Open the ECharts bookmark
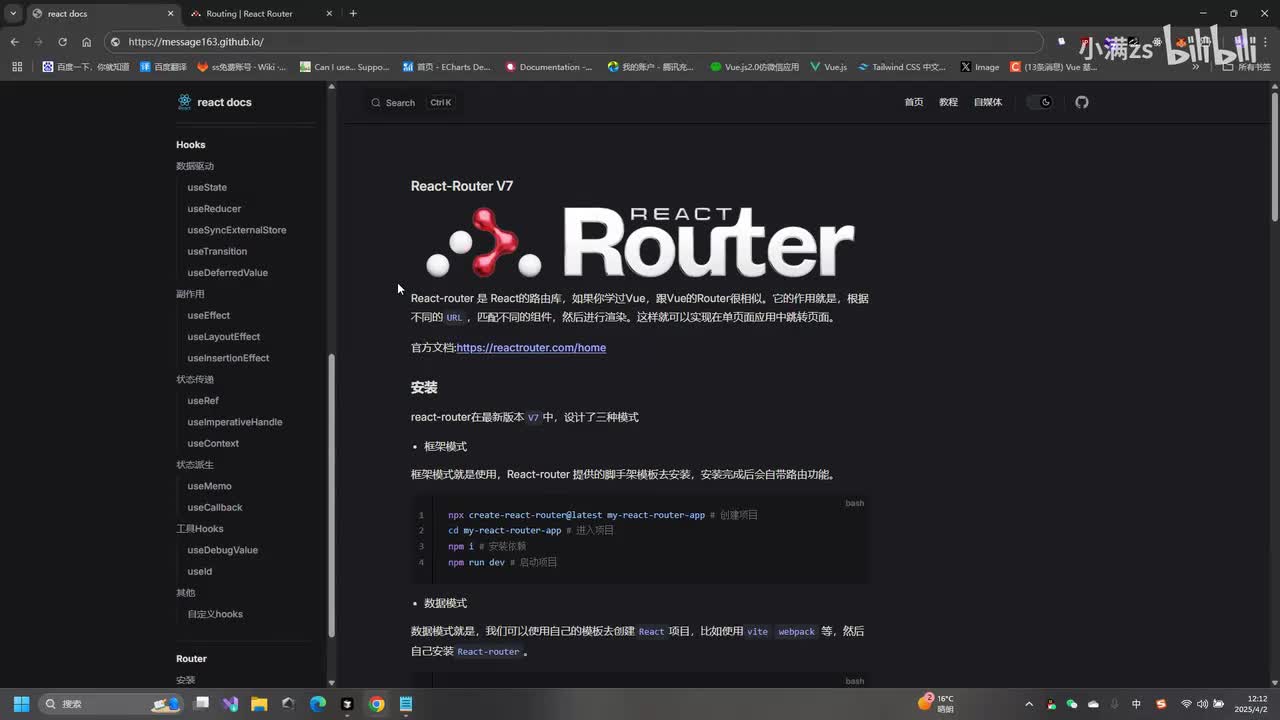The width and height of the screenshot is (1280, 720). pos(446,67)
